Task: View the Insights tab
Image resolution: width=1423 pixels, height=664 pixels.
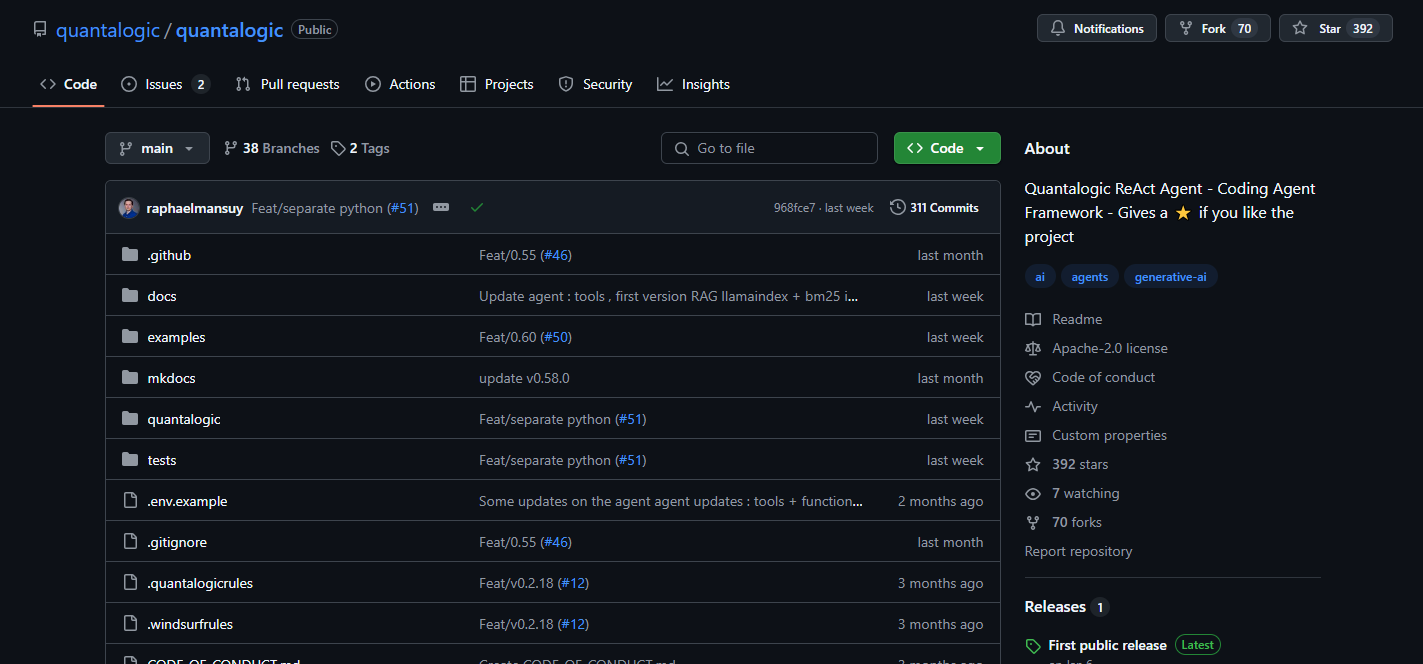Action: 693,84
